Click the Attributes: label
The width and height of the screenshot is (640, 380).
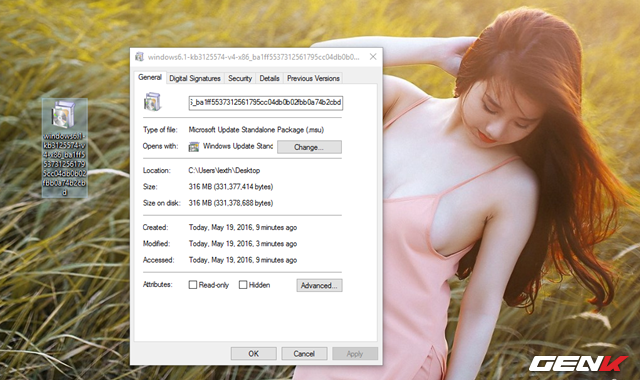tap(158, 284)
